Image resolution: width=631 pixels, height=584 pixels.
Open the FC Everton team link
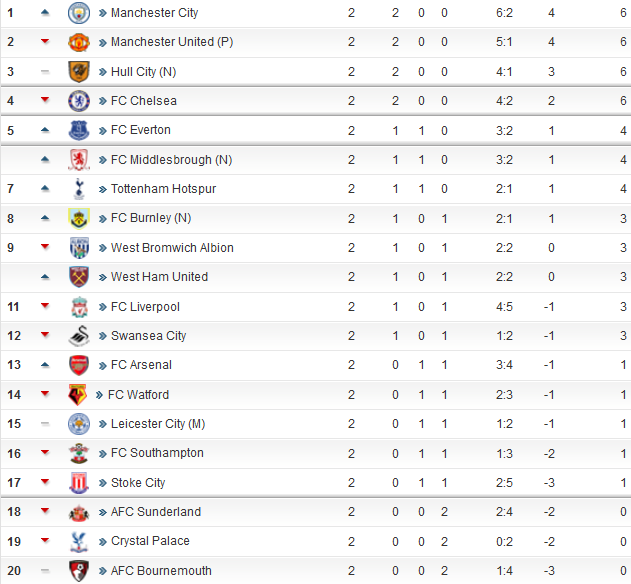pyautogui.click(x=140, y=130)
